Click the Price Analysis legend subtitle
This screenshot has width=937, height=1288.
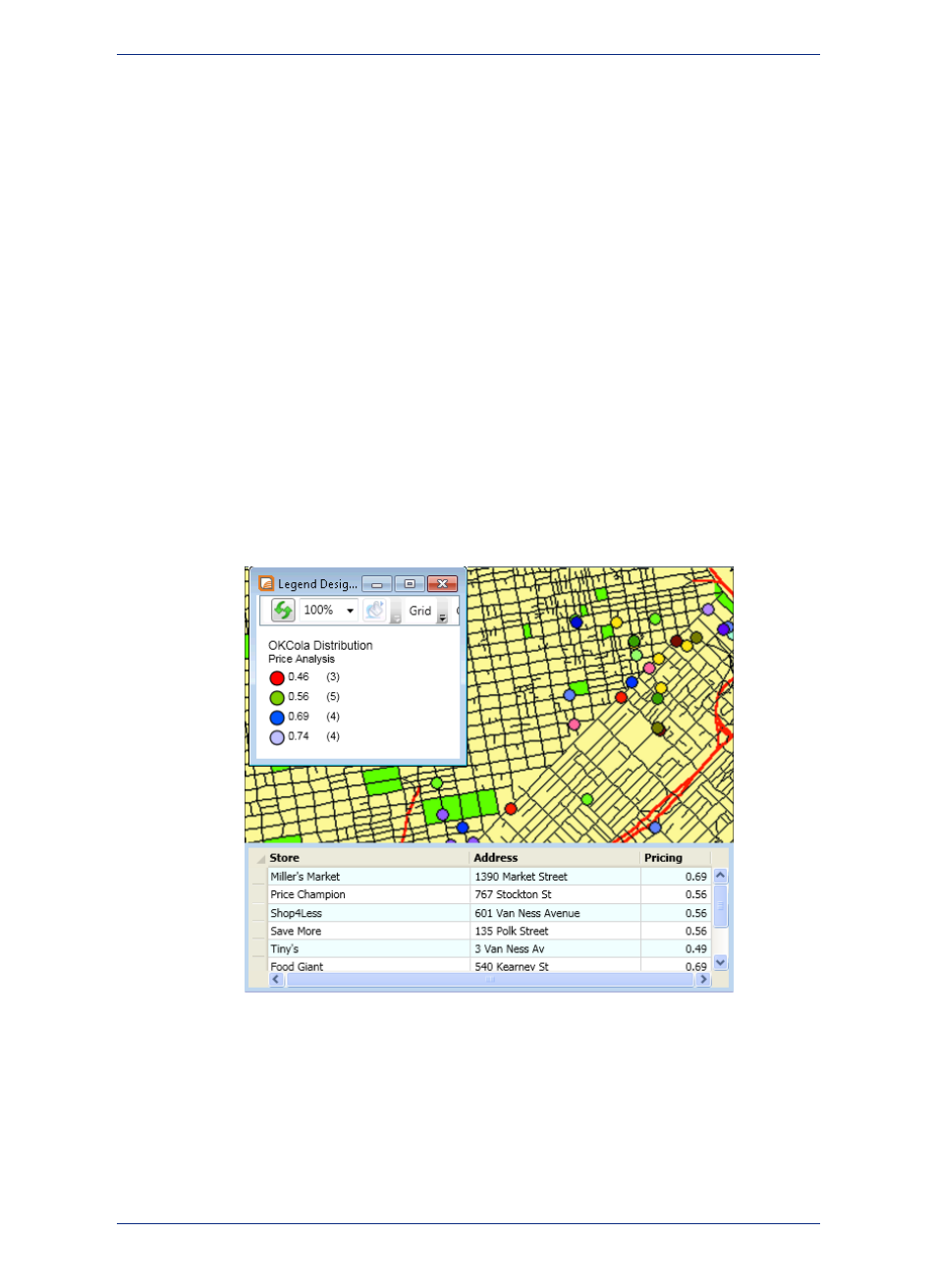(302, 659)
